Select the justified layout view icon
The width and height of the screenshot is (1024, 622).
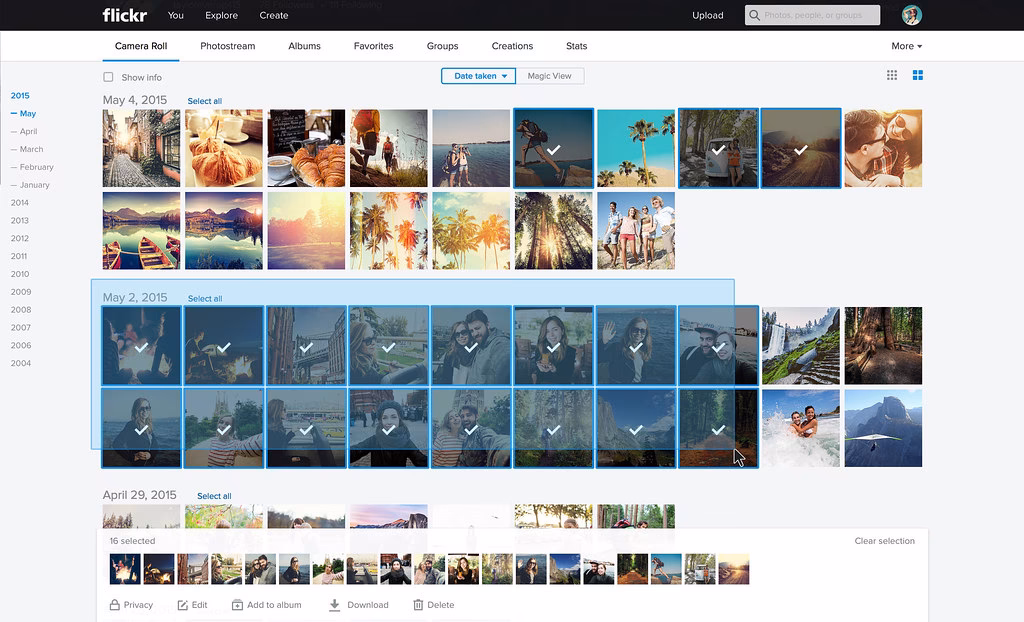point(917,75)
